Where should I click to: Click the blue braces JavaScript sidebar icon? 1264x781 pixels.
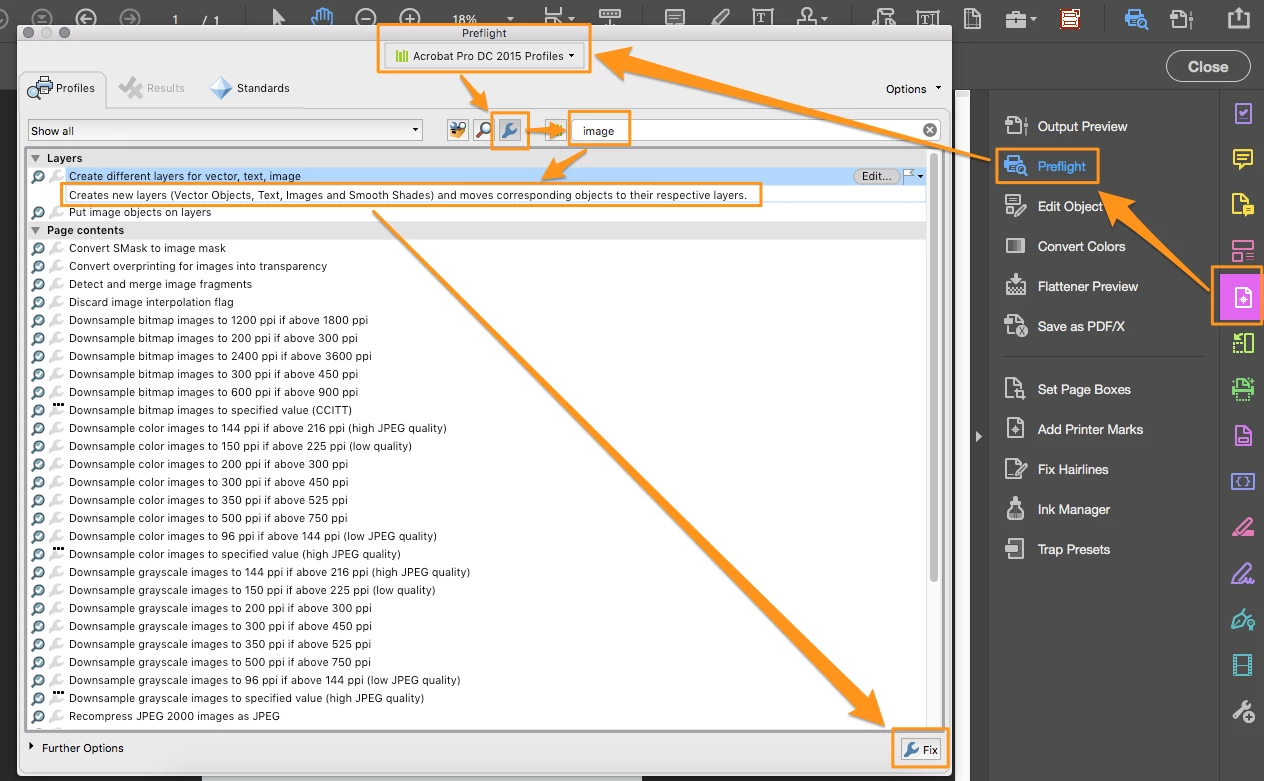tap(1242, 481)
